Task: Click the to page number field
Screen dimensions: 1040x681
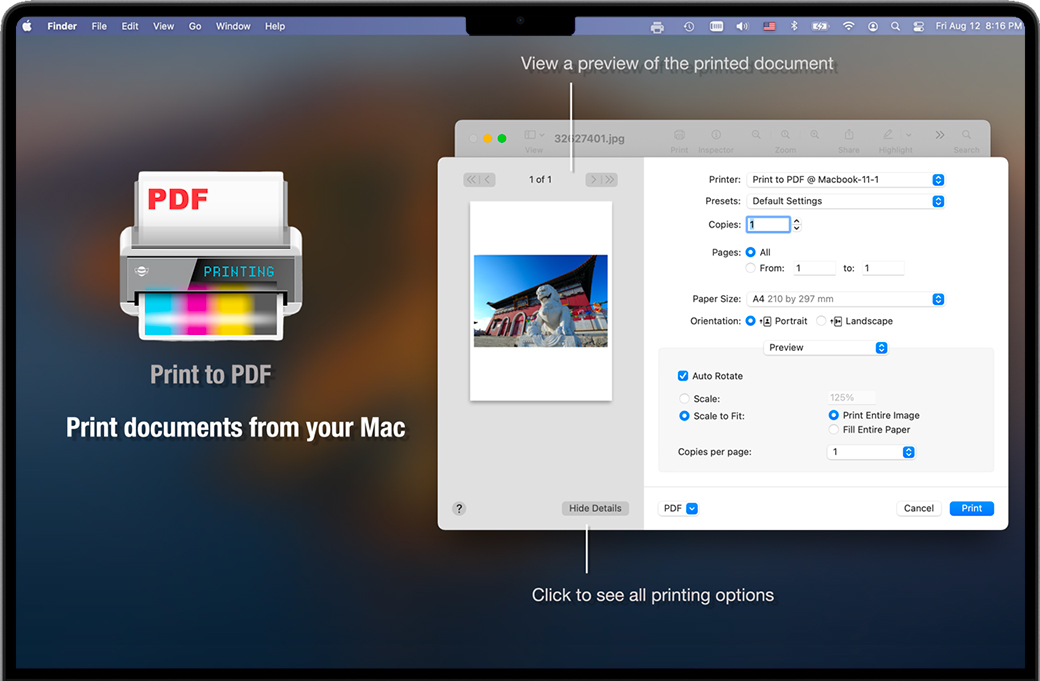Action: (883, 268)
